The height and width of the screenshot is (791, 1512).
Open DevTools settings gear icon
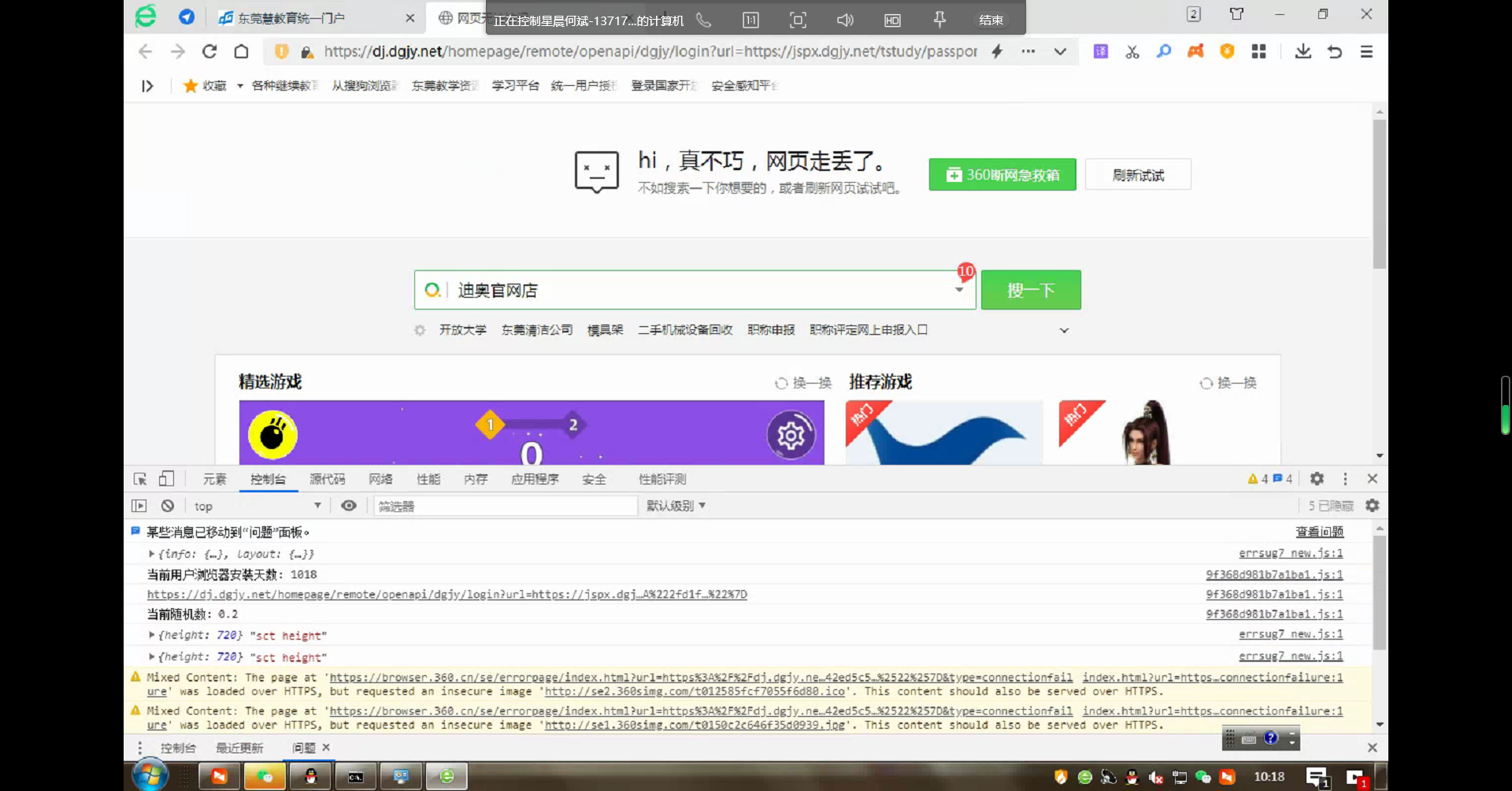(1317, 479)
